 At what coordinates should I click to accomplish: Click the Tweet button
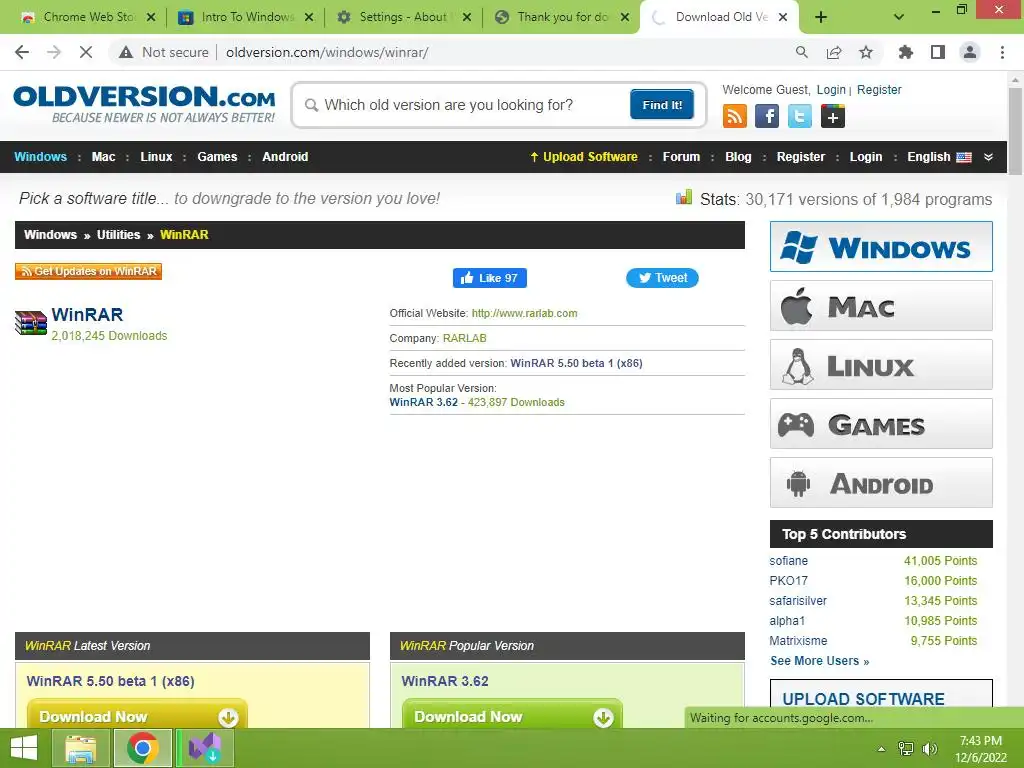(x=662, y=278)
